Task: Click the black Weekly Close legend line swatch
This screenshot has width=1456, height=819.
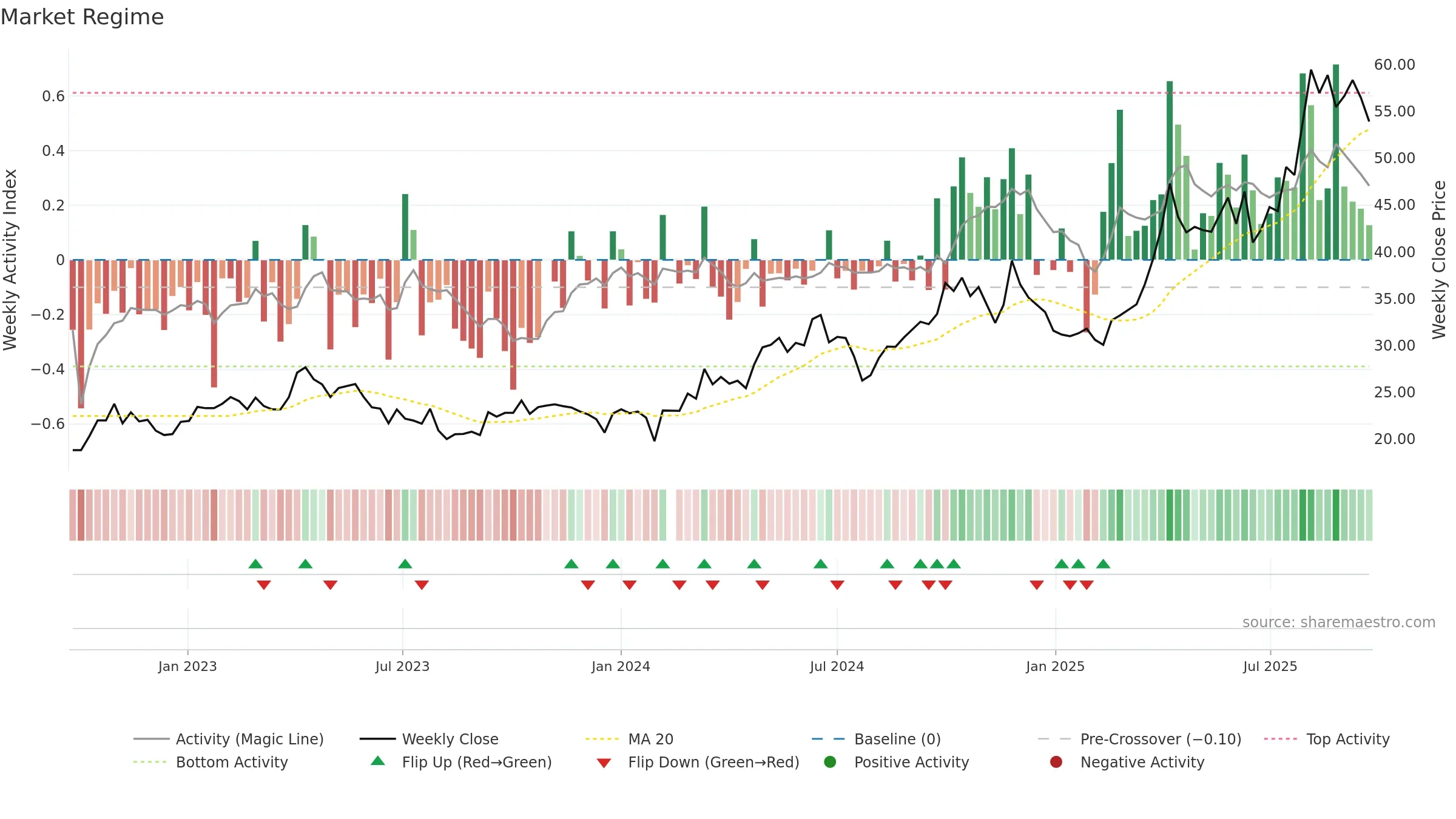Action: (377, 739)
